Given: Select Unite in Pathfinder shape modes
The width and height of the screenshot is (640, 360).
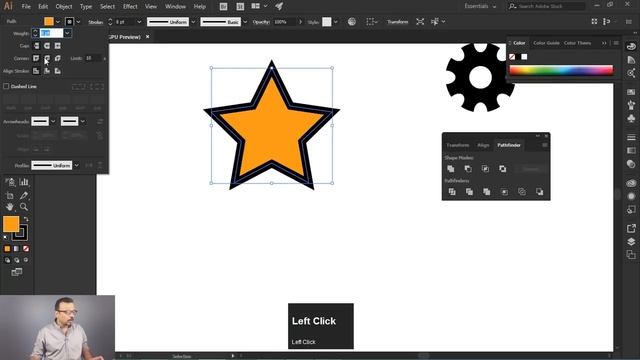Looking at the screenshot, I should (451, 169).
